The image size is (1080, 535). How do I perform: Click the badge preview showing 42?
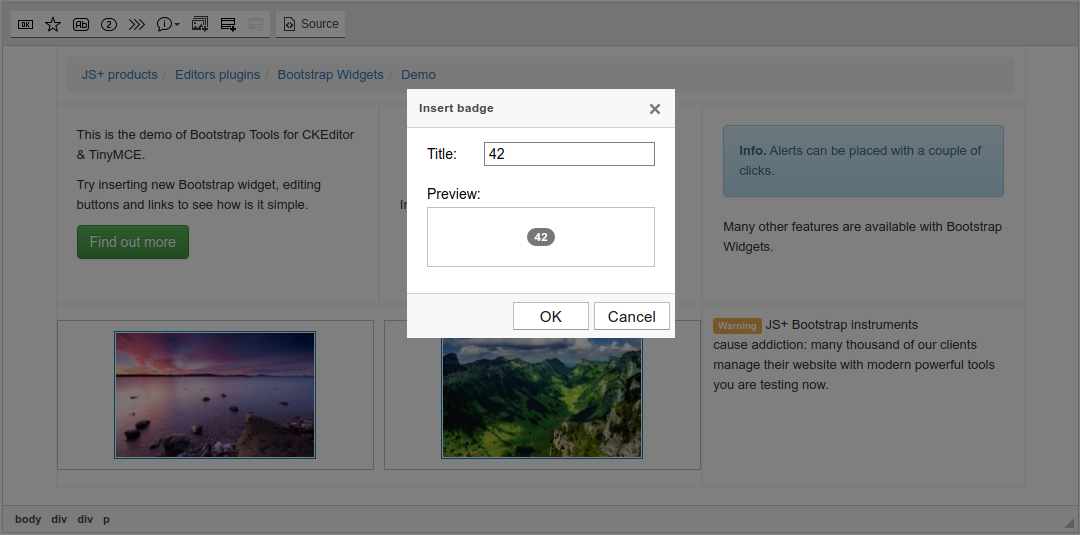pos(541,237)
